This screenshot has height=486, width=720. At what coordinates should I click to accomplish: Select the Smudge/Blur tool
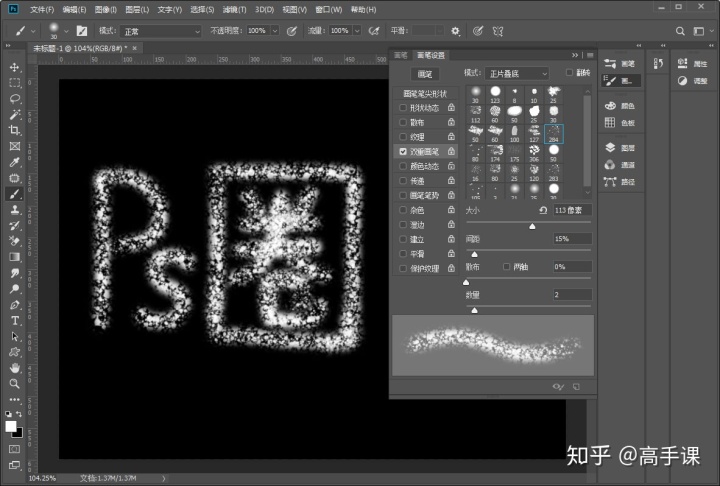[x=15, y=273]
